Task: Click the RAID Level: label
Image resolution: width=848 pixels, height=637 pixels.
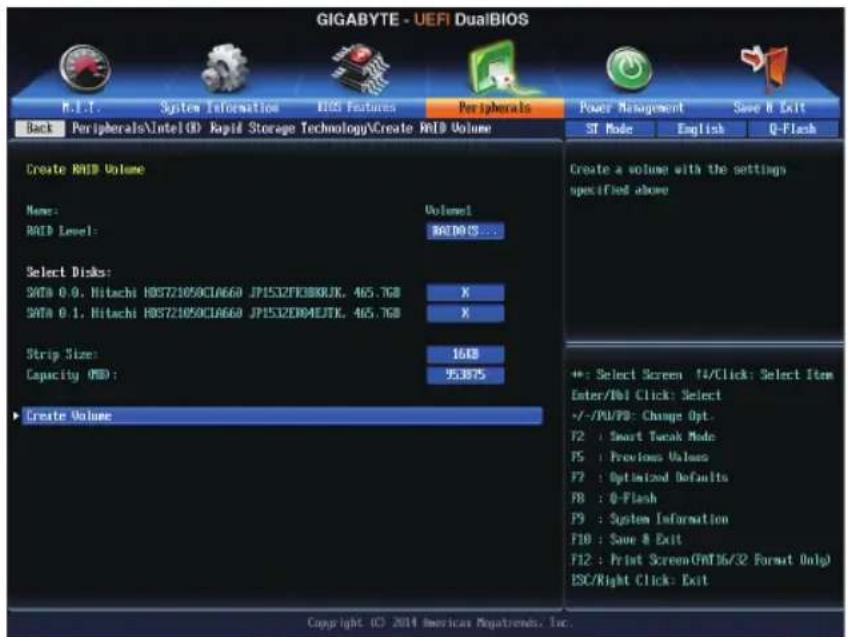Action: click(62, 231)
